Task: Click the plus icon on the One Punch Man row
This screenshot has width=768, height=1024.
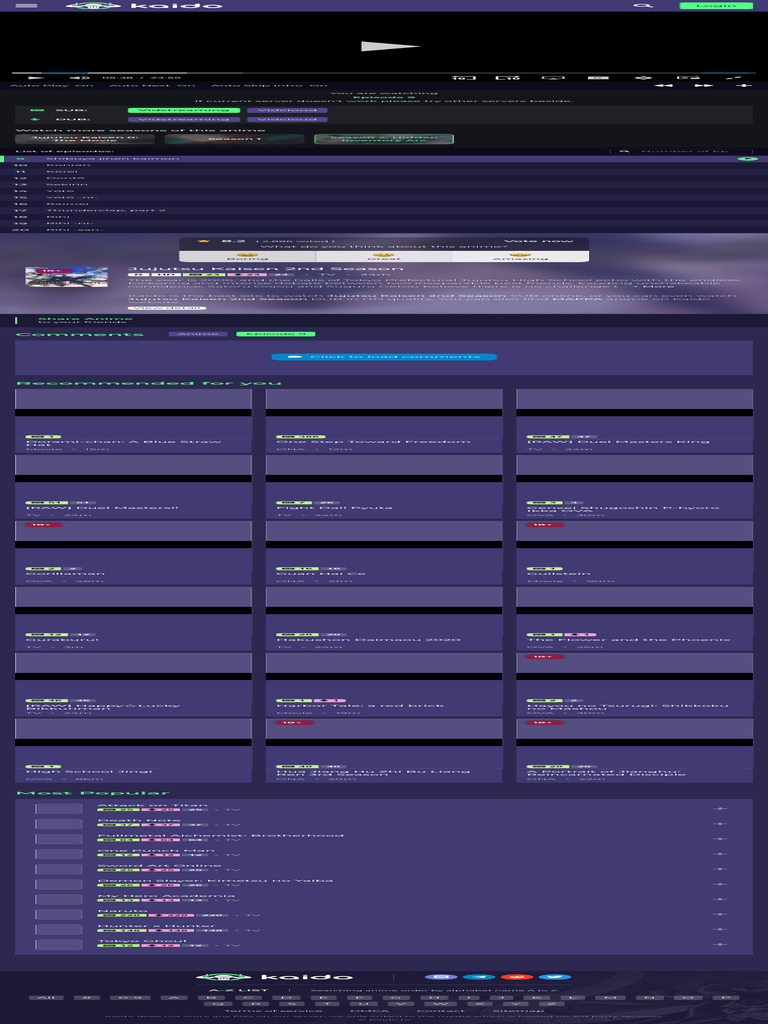Action: 720,854
